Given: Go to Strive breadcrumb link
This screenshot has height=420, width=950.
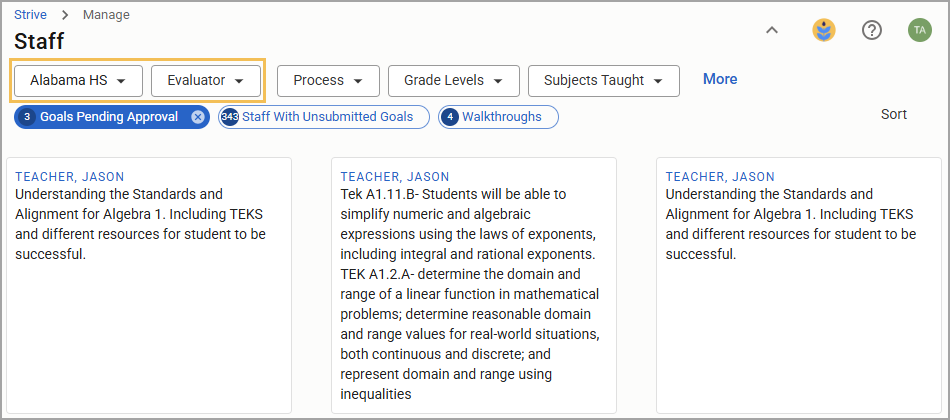Looking at the screenshot, I should click(30, 15).
